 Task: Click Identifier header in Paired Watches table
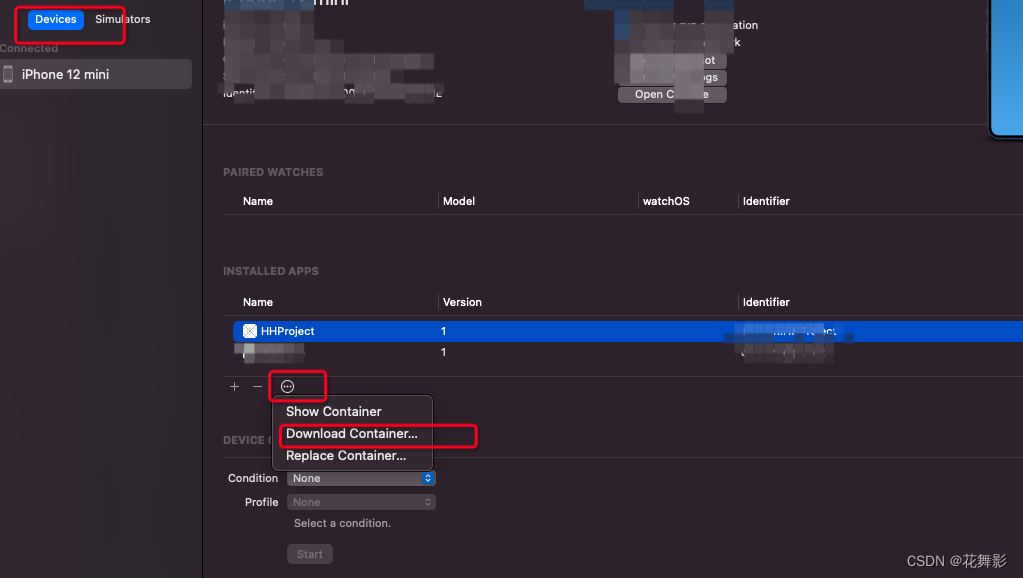click(766, 201)
